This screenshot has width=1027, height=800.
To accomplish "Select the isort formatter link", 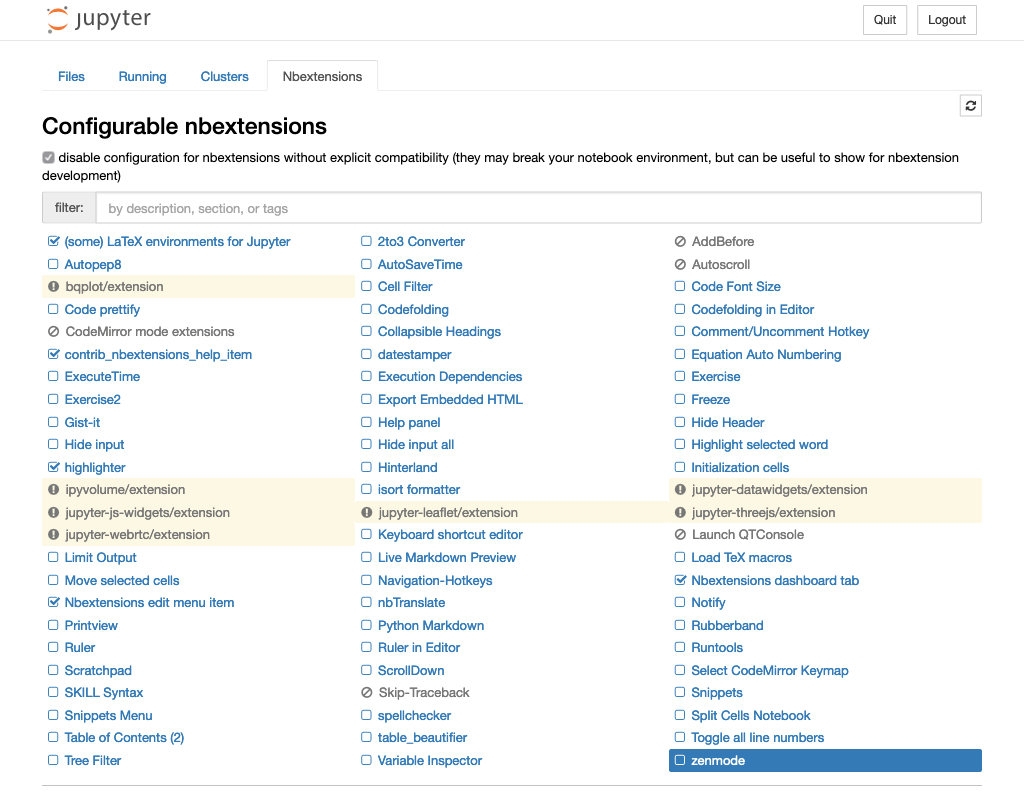I will (x=419, y=489).
